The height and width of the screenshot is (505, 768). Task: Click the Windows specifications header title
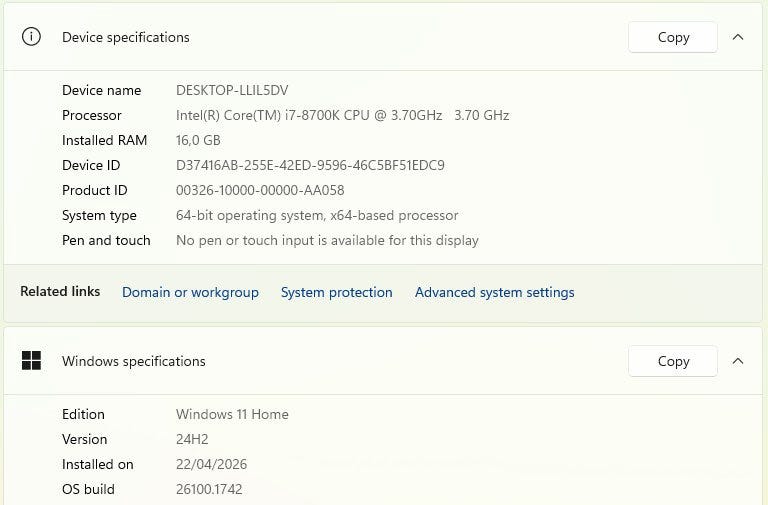[x=133, y=361]
